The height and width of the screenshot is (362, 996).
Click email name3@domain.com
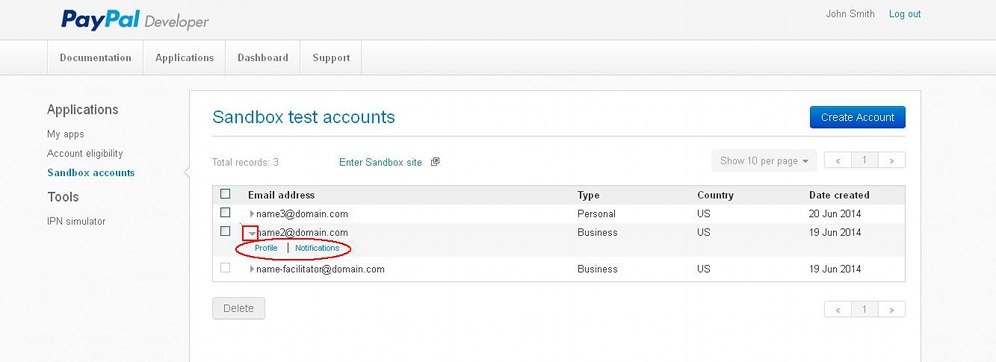click(302, 214)
